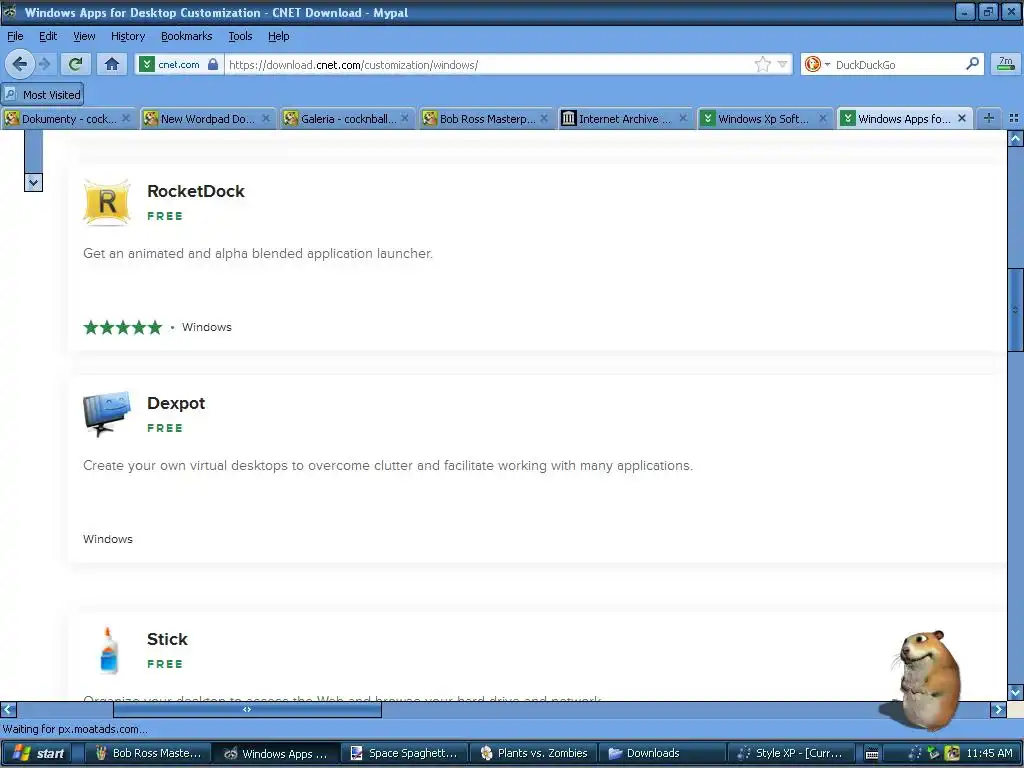Switch to Bob Ross Maste... taskbar window
1024x768 pixels.
click(x=149, y=753)
